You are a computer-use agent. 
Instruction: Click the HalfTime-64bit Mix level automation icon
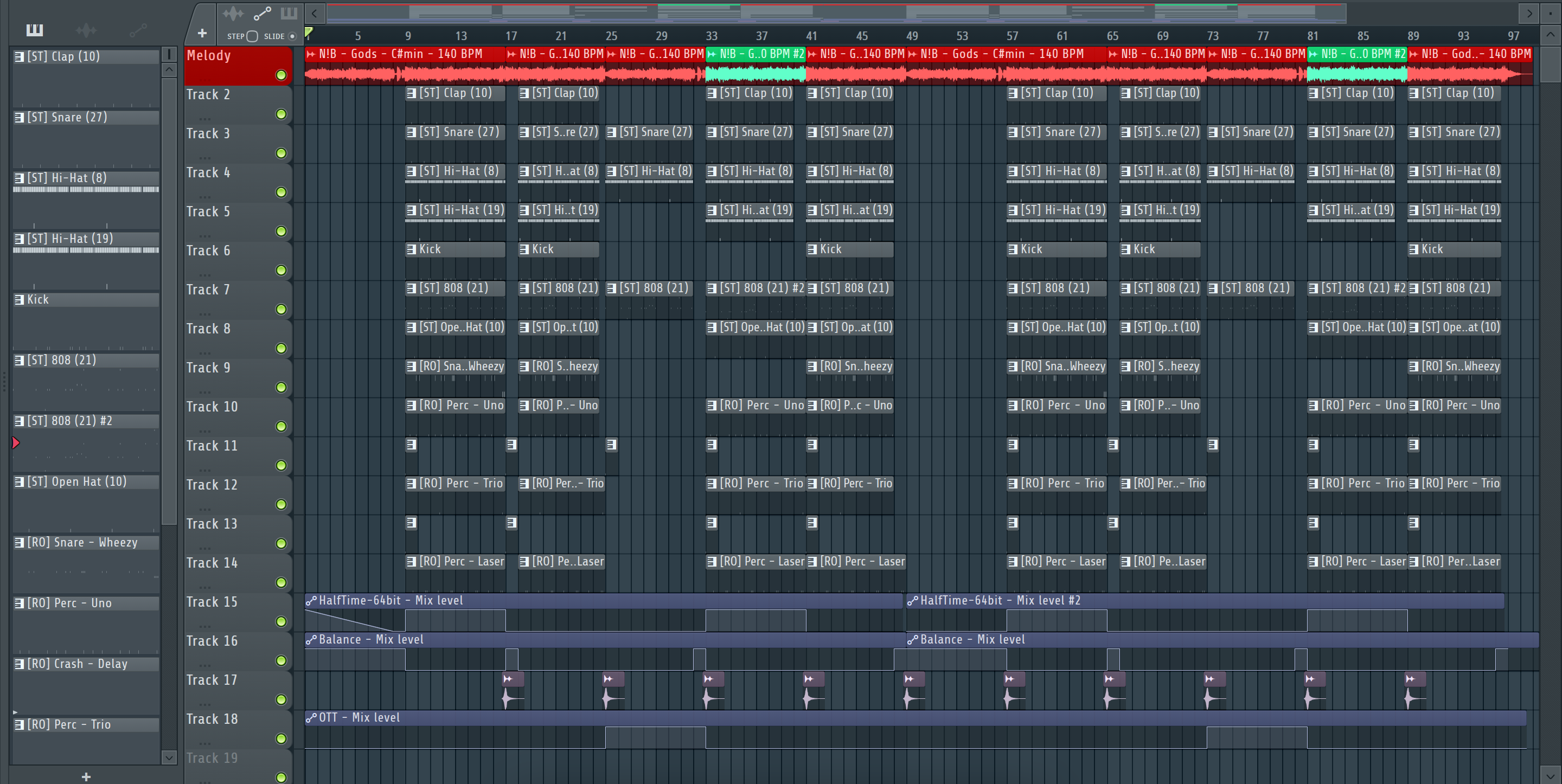click(x=311, y=601)
